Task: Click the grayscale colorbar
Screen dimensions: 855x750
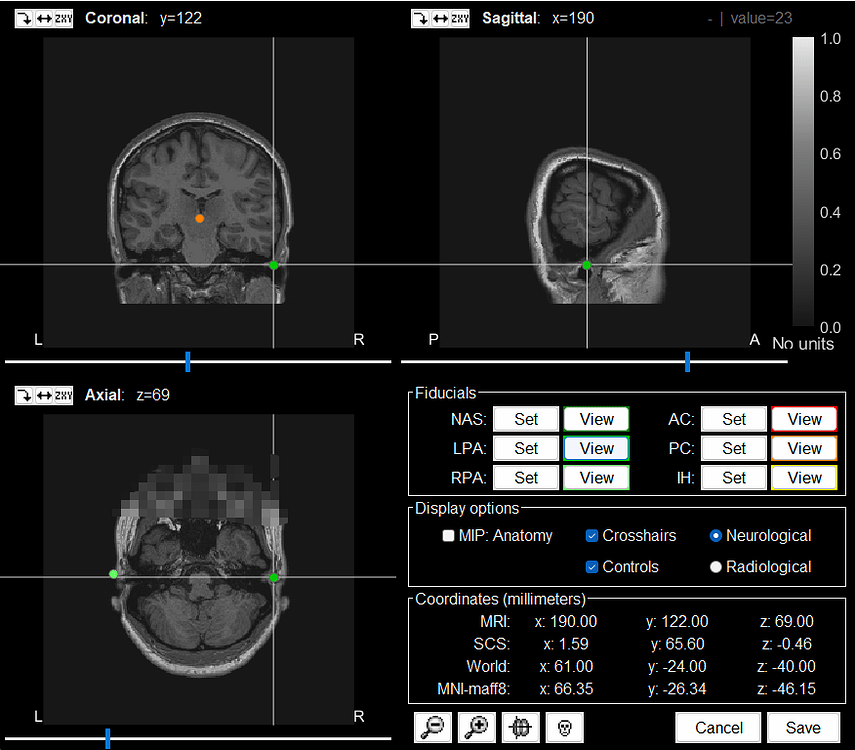Action: pos(803,181)
